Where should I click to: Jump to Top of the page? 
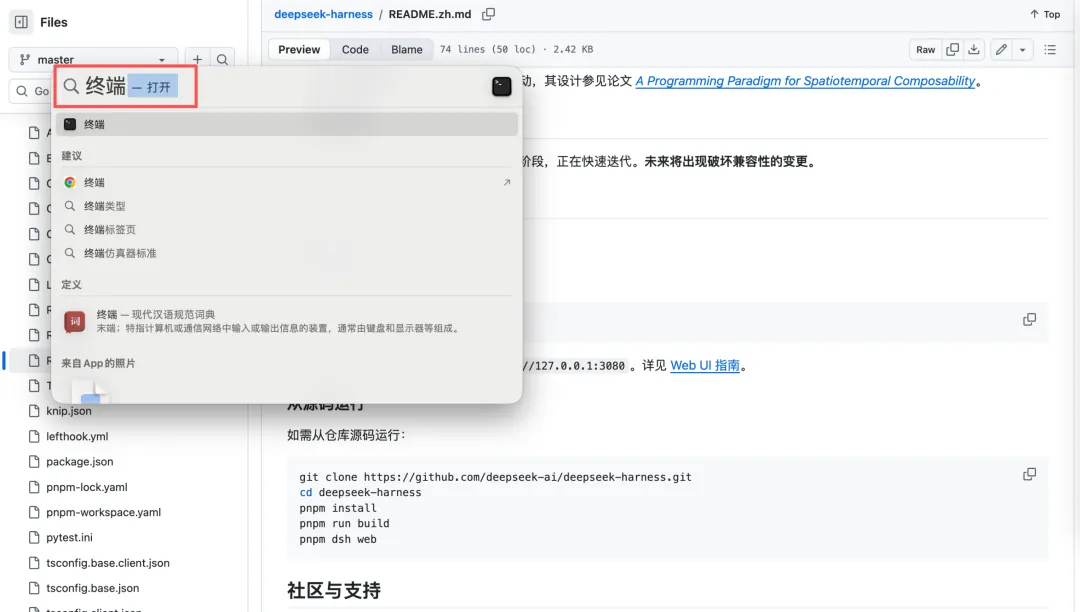click(x=1045, y=14)
